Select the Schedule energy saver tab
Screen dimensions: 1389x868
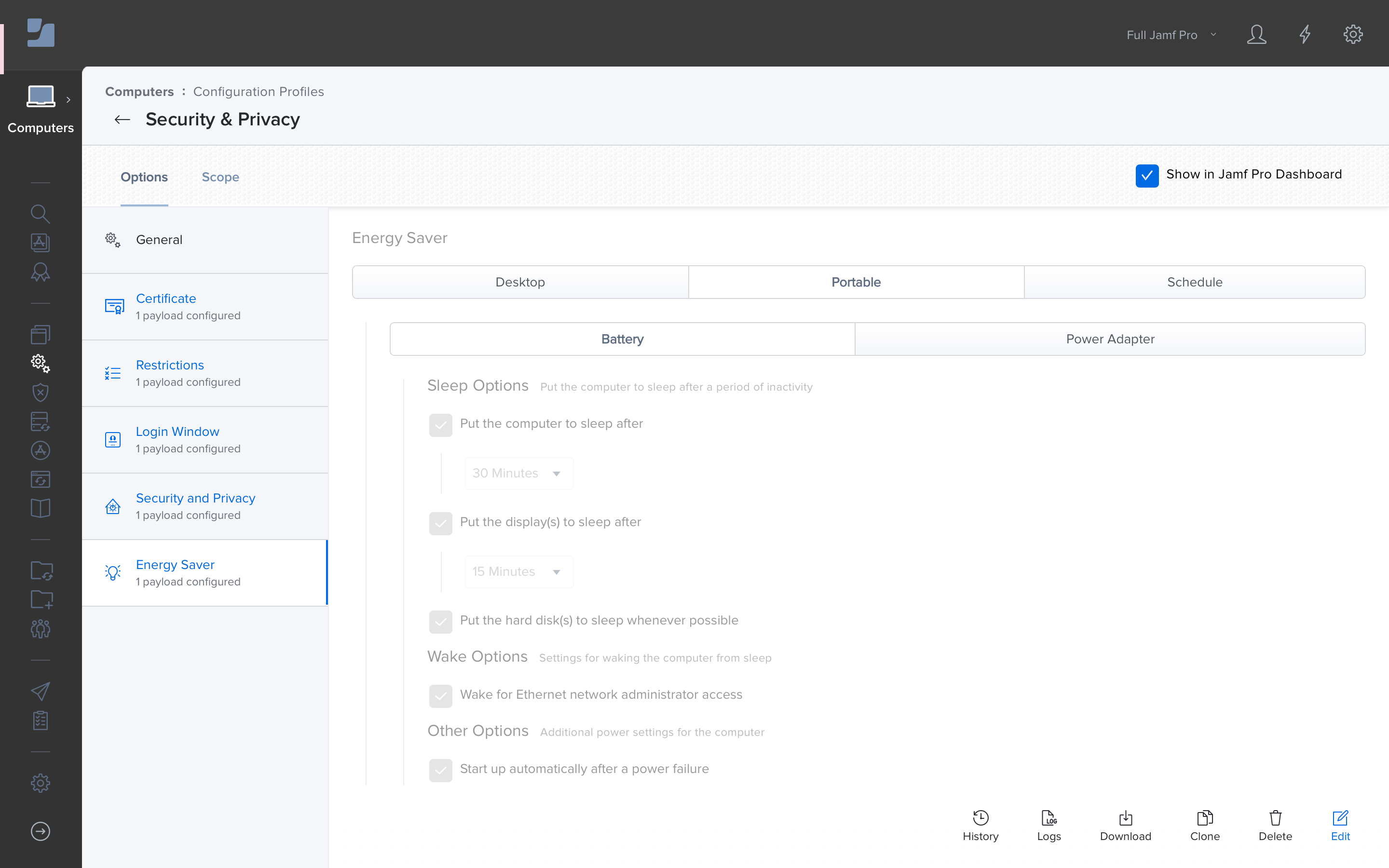pyautogui.click(x=1194, y=282)
